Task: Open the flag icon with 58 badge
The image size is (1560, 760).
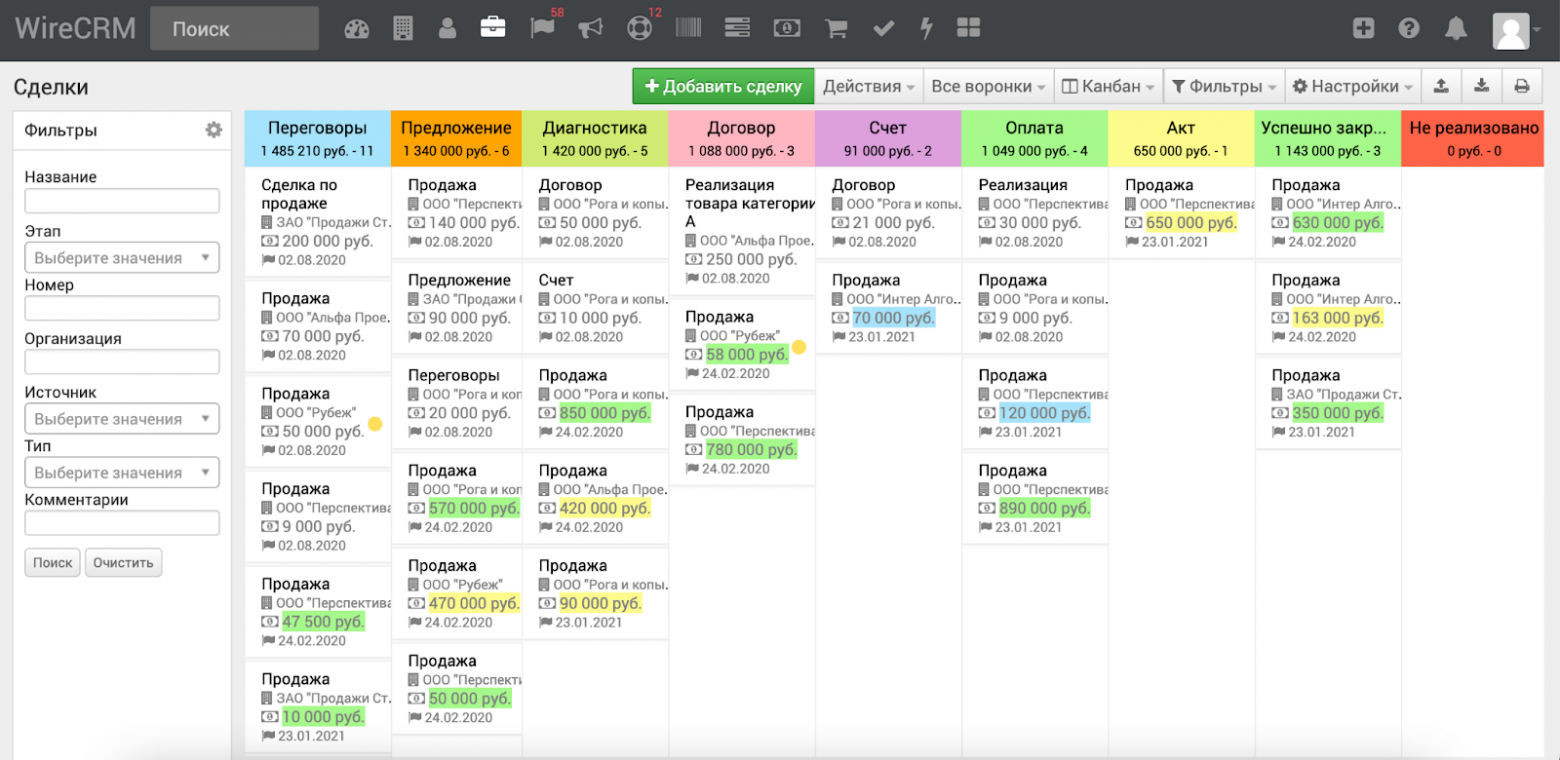Action: 542,29
